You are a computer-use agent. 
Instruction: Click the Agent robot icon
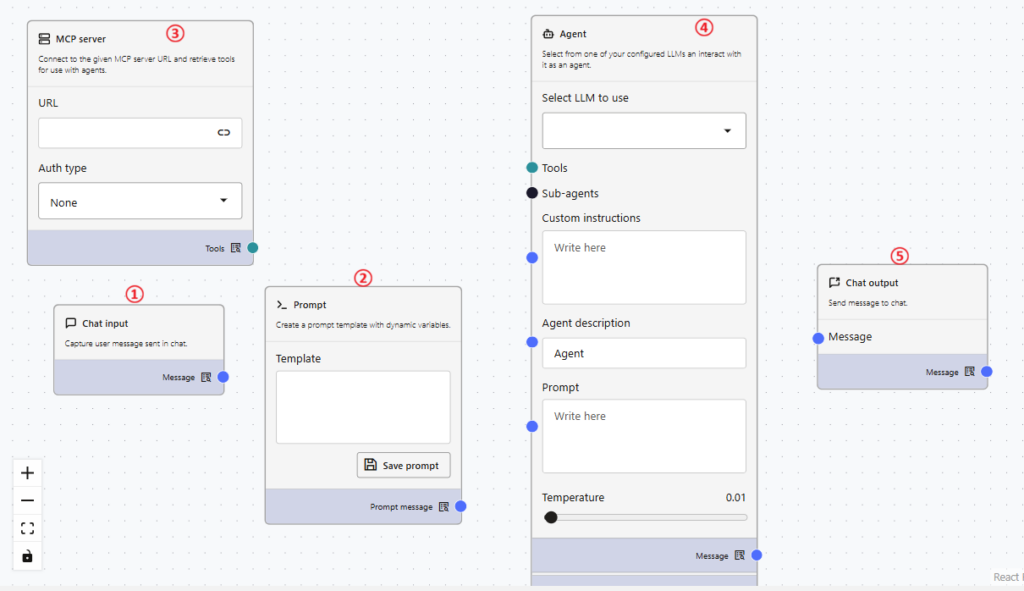[x=549, y=34]
